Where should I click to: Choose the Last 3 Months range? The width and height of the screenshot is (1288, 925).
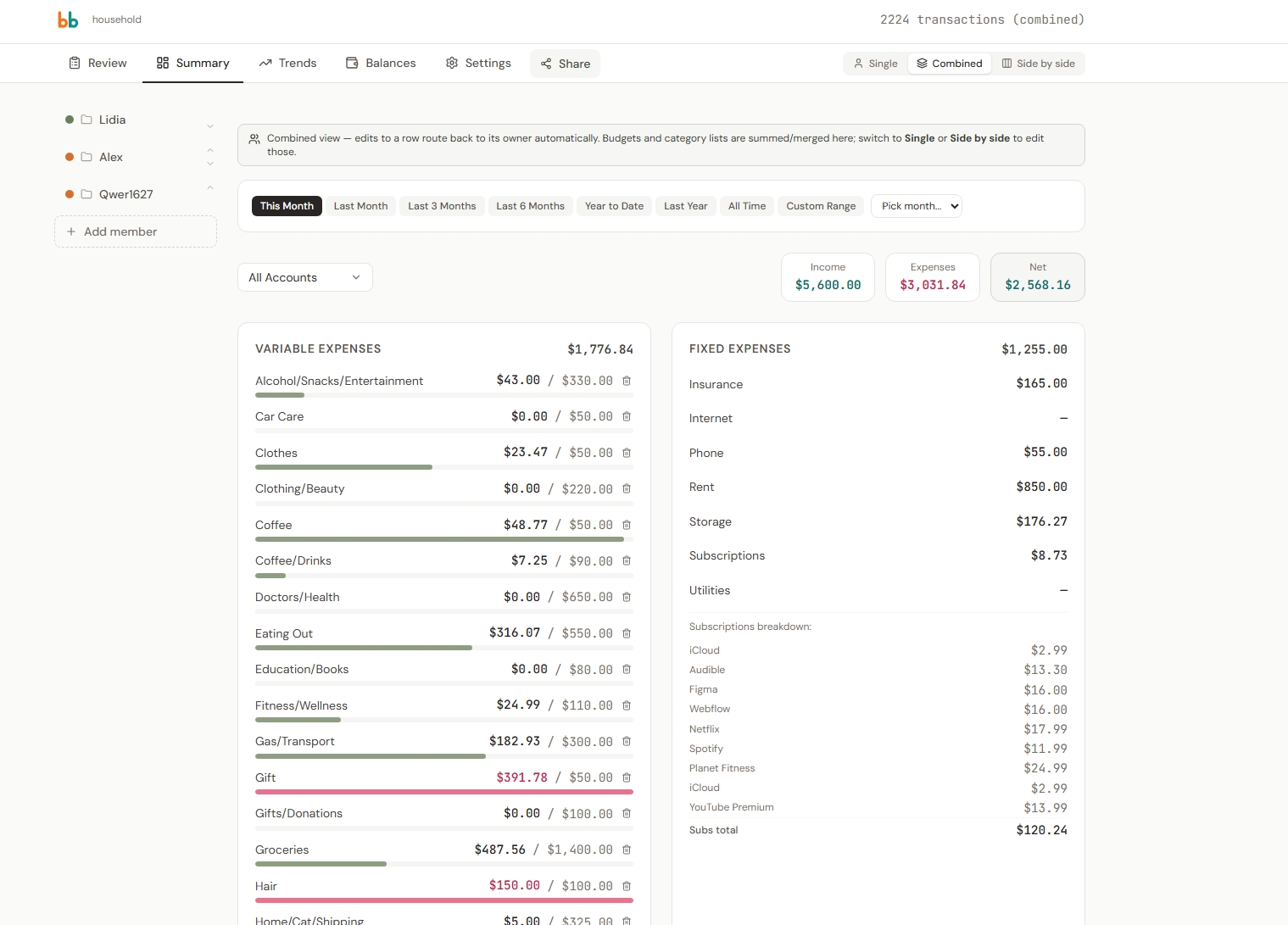pyautogui.click(x=442, y=206)
